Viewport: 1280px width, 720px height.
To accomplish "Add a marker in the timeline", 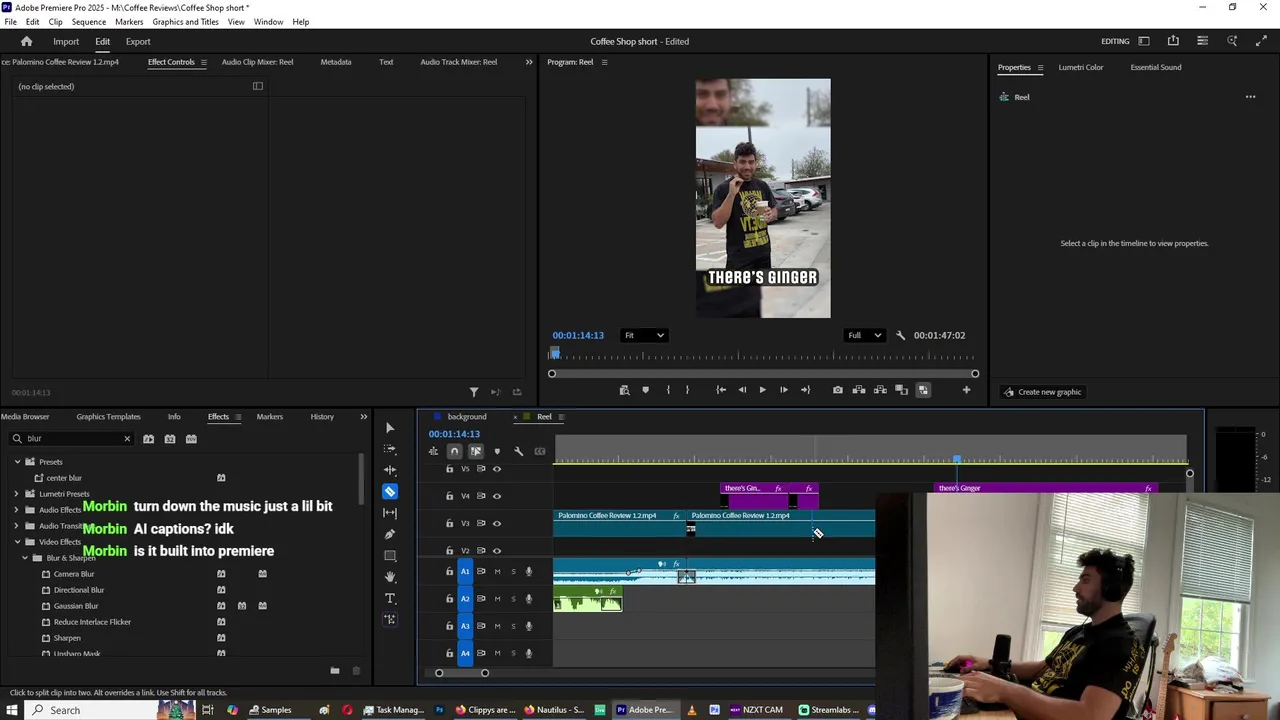I will click(x=497, y=451).
